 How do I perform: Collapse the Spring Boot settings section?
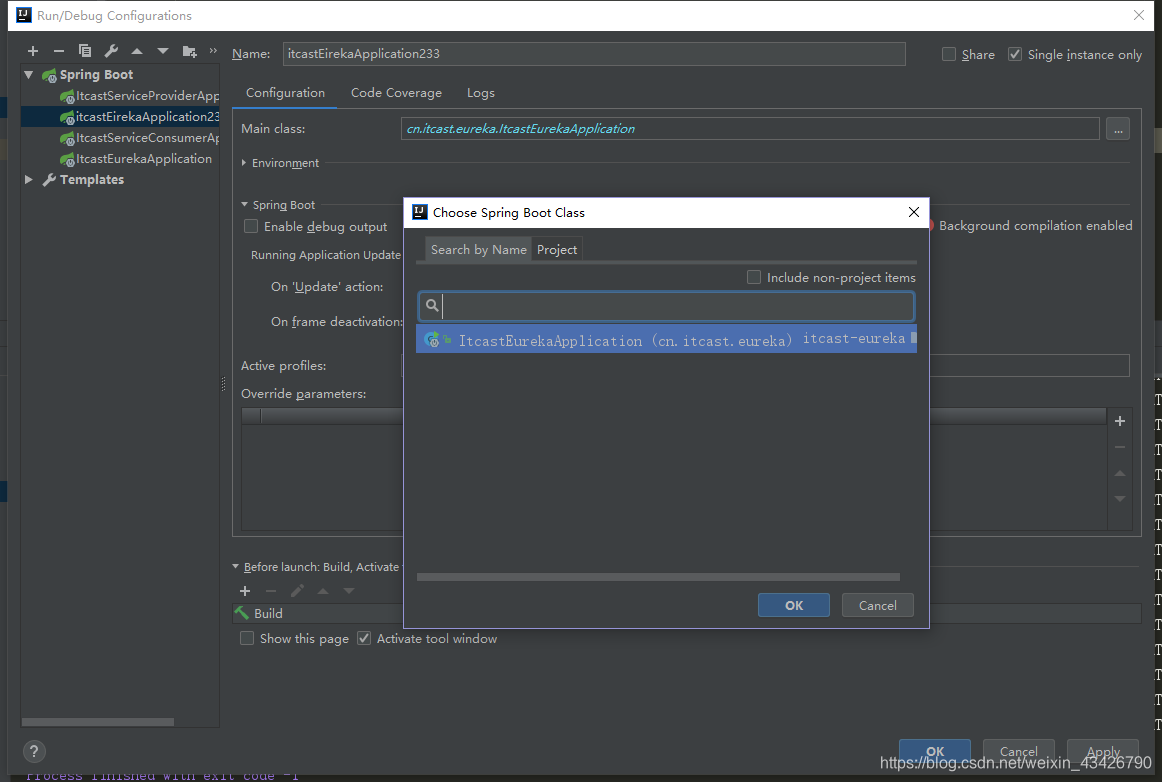pos(245,205)
